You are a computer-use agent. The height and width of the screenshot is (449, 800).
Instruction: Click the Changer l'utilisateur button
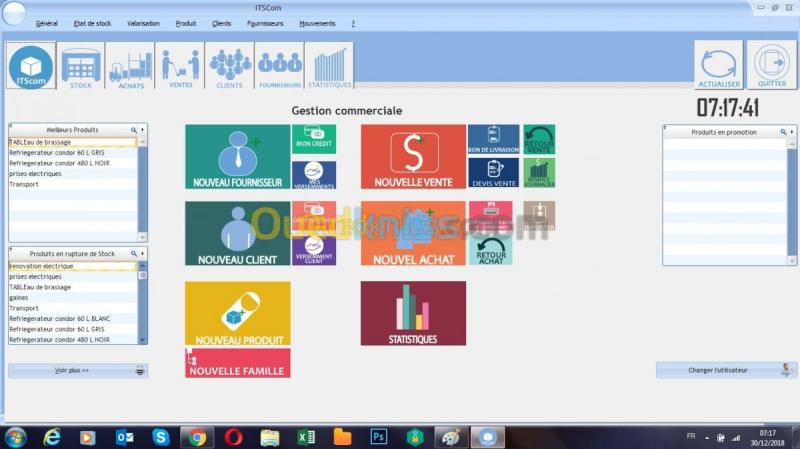tap(726, 370)
